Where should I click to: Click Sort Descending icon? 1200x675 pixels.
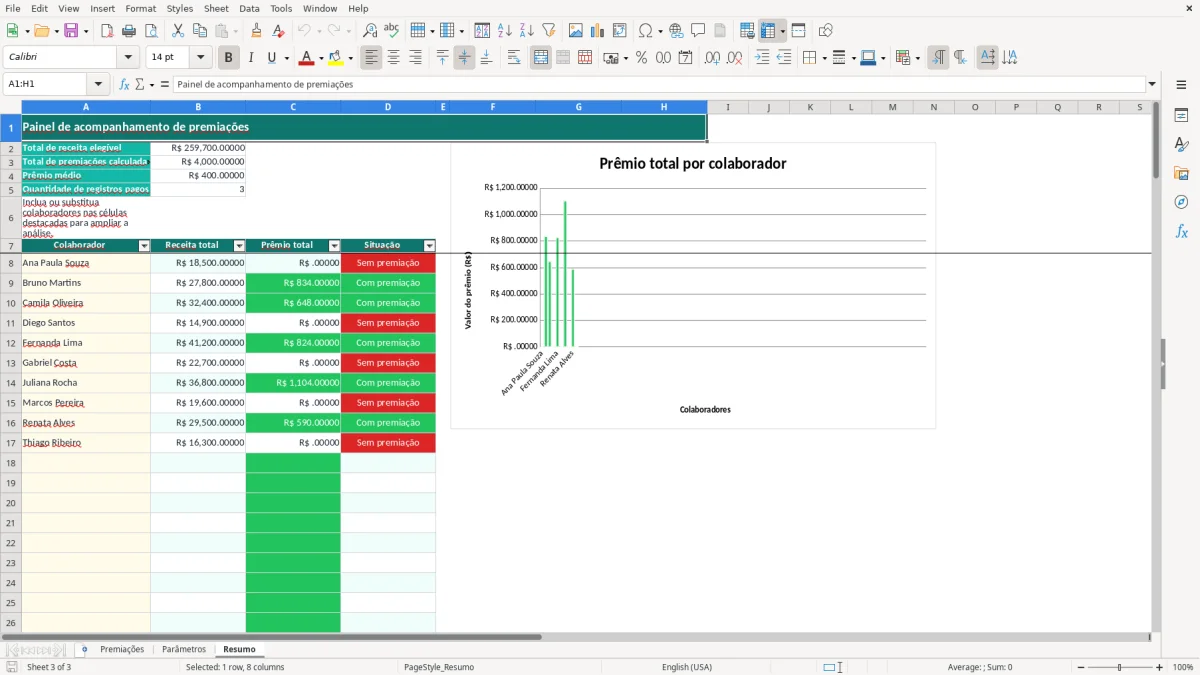coord(526,31)
